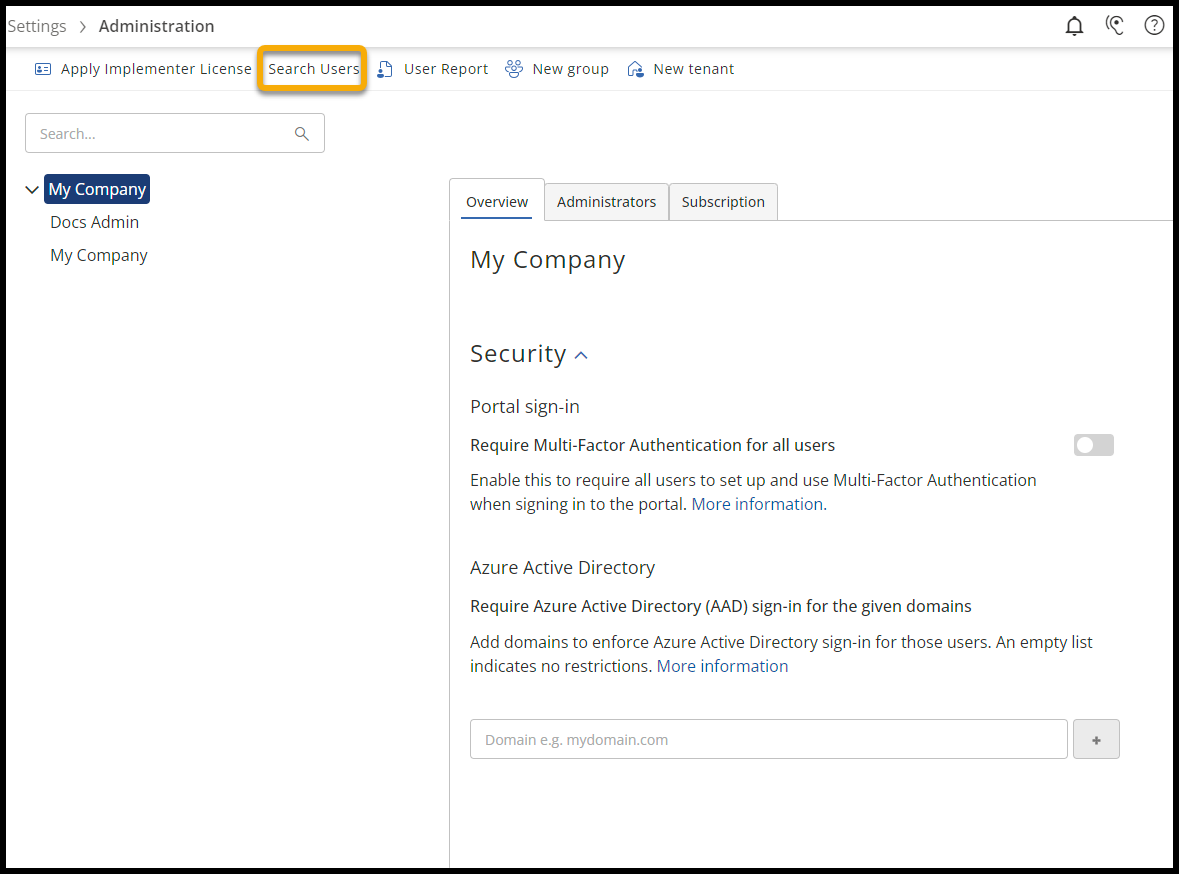The width and height of the screenshot is (1179, 874).
Task: Click the New tenant icon
Action: [x=635, y=69]
